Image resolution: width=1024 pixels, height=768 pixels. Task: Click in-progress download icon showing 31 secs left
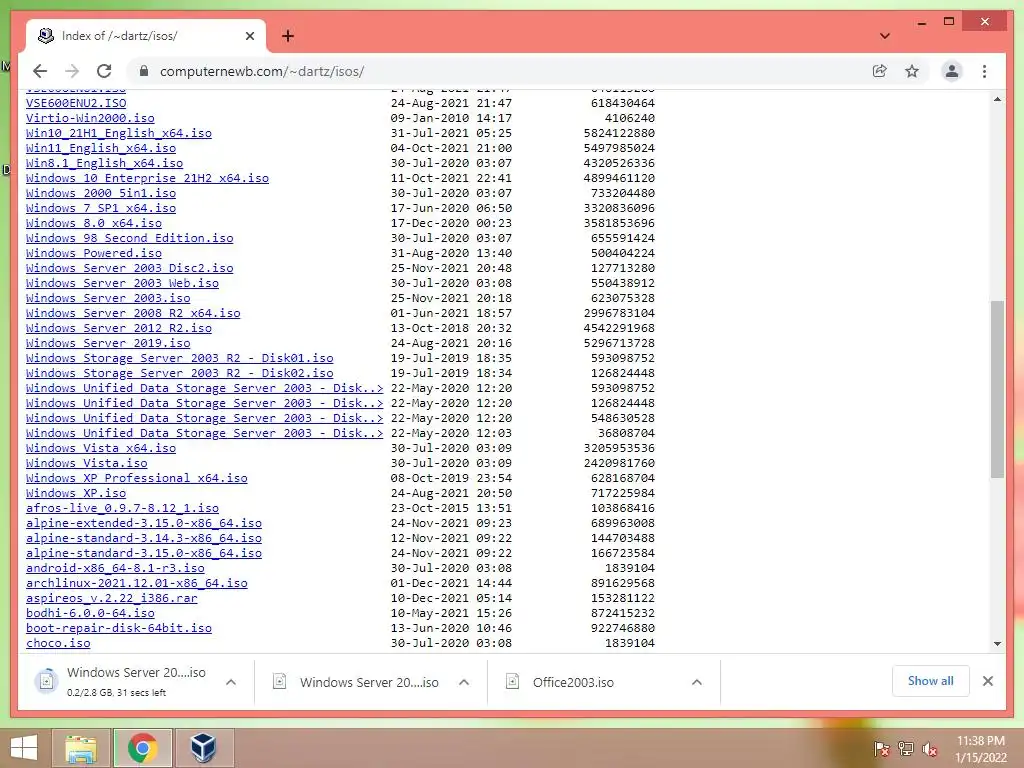[46, 680]
